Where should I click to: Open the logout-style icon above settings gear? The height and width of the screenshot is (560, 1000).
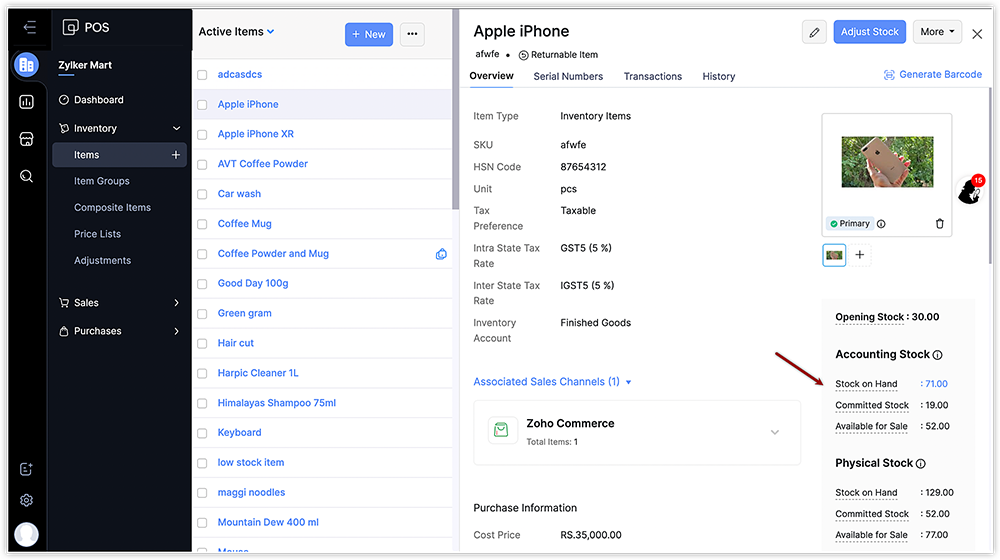[x=26, y=469]
